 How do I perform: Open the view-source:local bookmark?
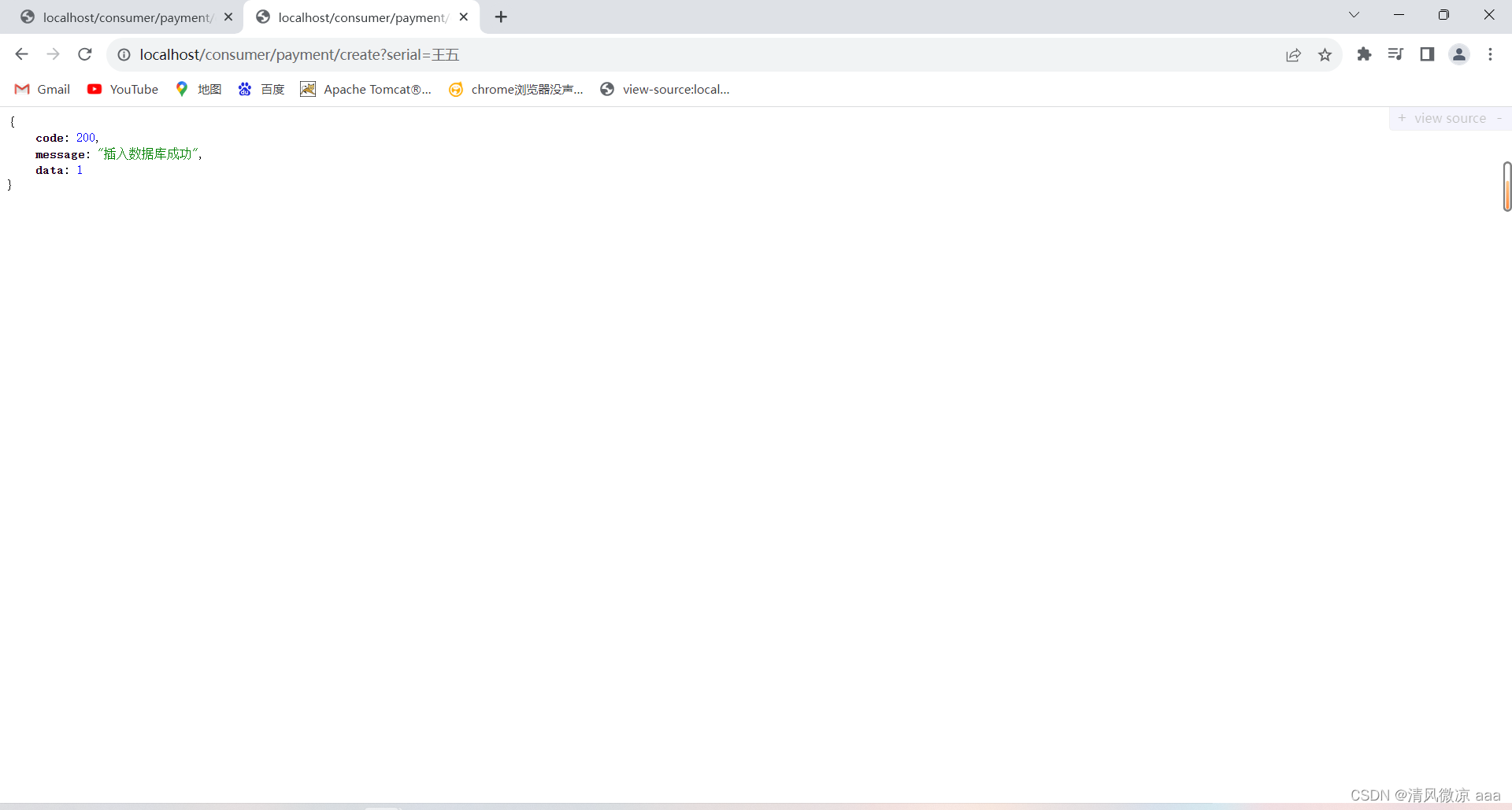tap(665, 89)
